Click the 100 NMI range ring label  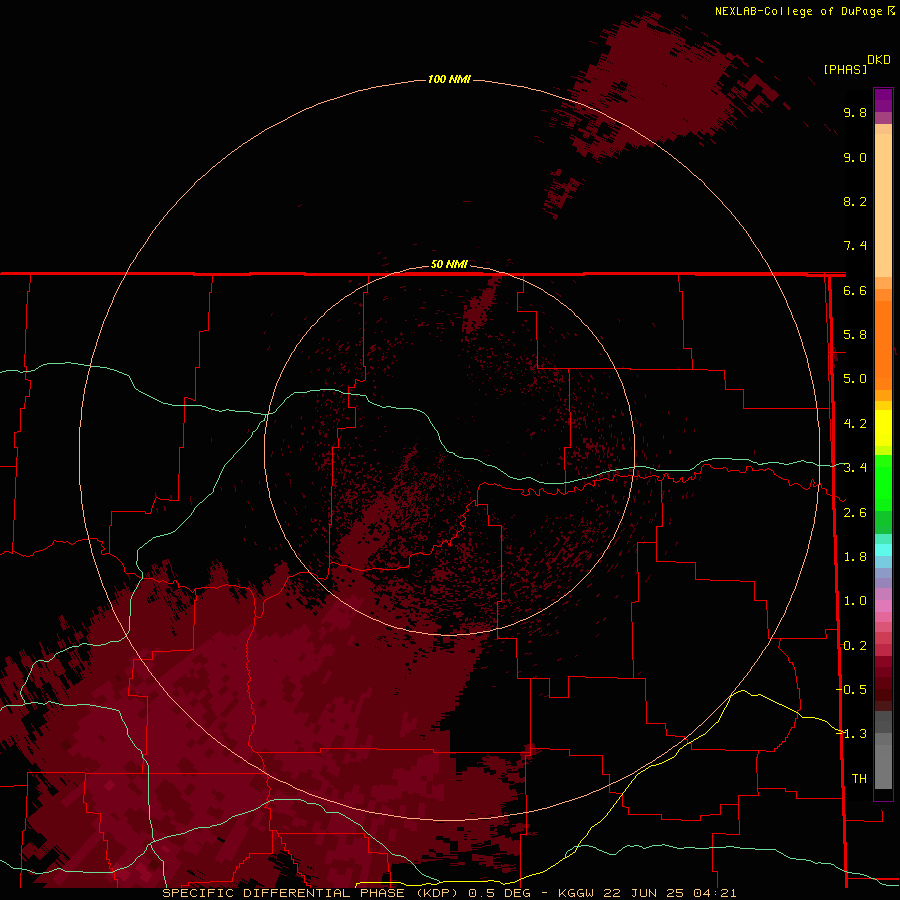click(x=449, y=79)
